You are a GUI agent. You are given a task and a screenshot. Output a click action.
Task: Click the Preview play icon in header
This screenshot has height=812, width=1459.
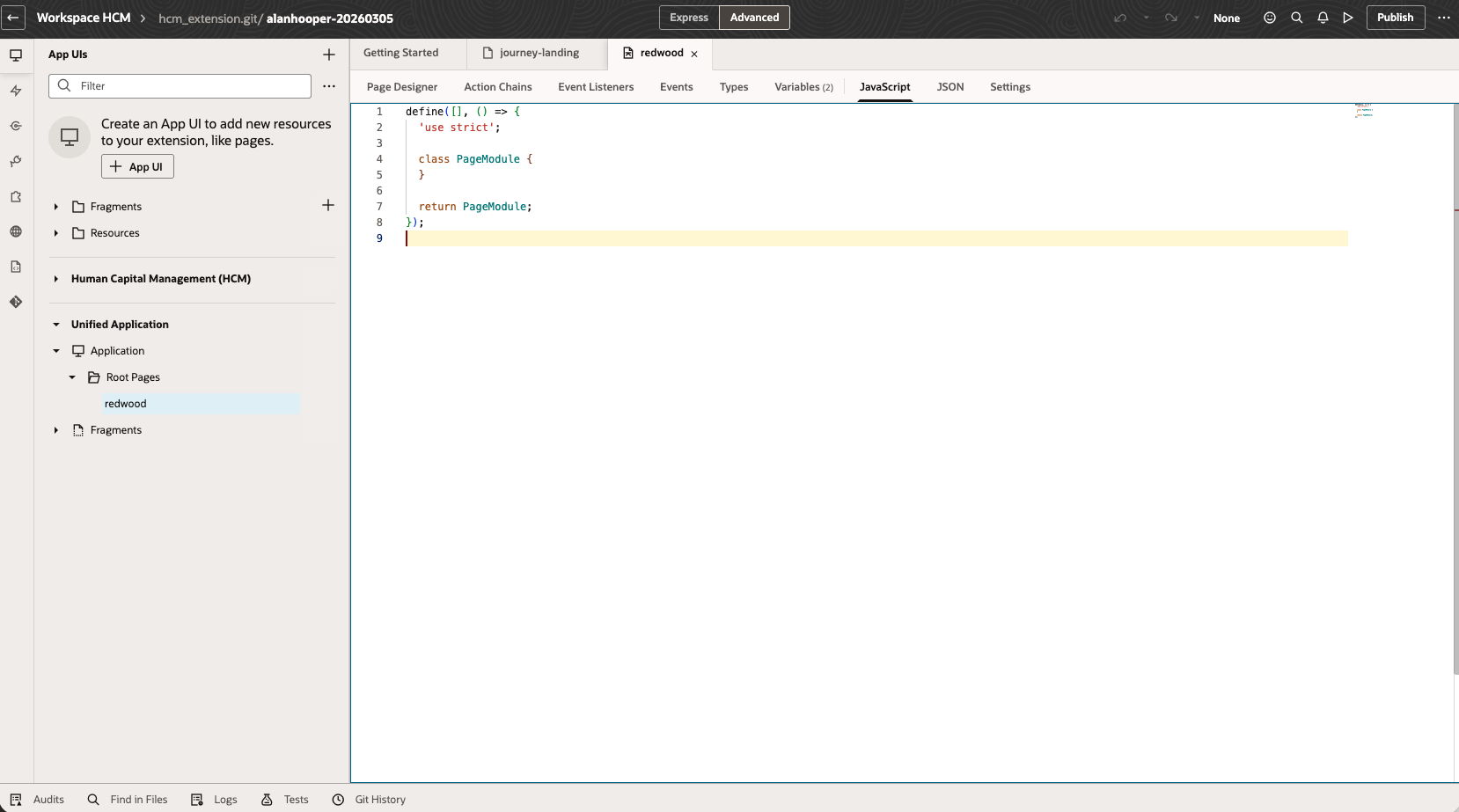pyautogui.click(x=1349, y=18)
